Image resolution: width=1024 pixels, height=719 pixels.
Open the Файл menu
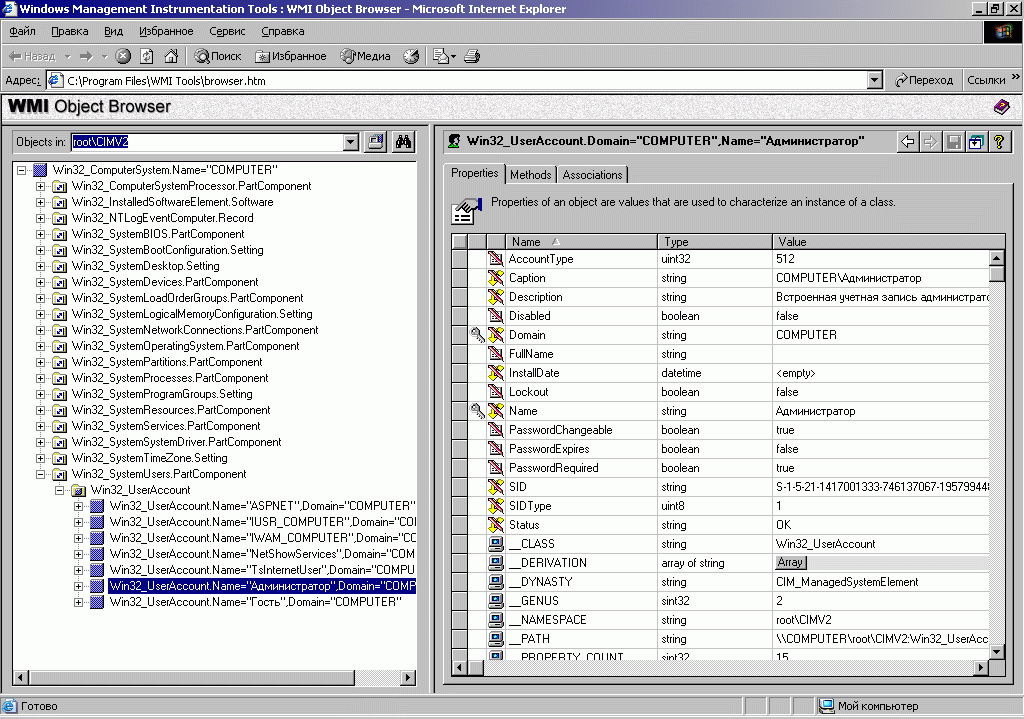(22, 31)
